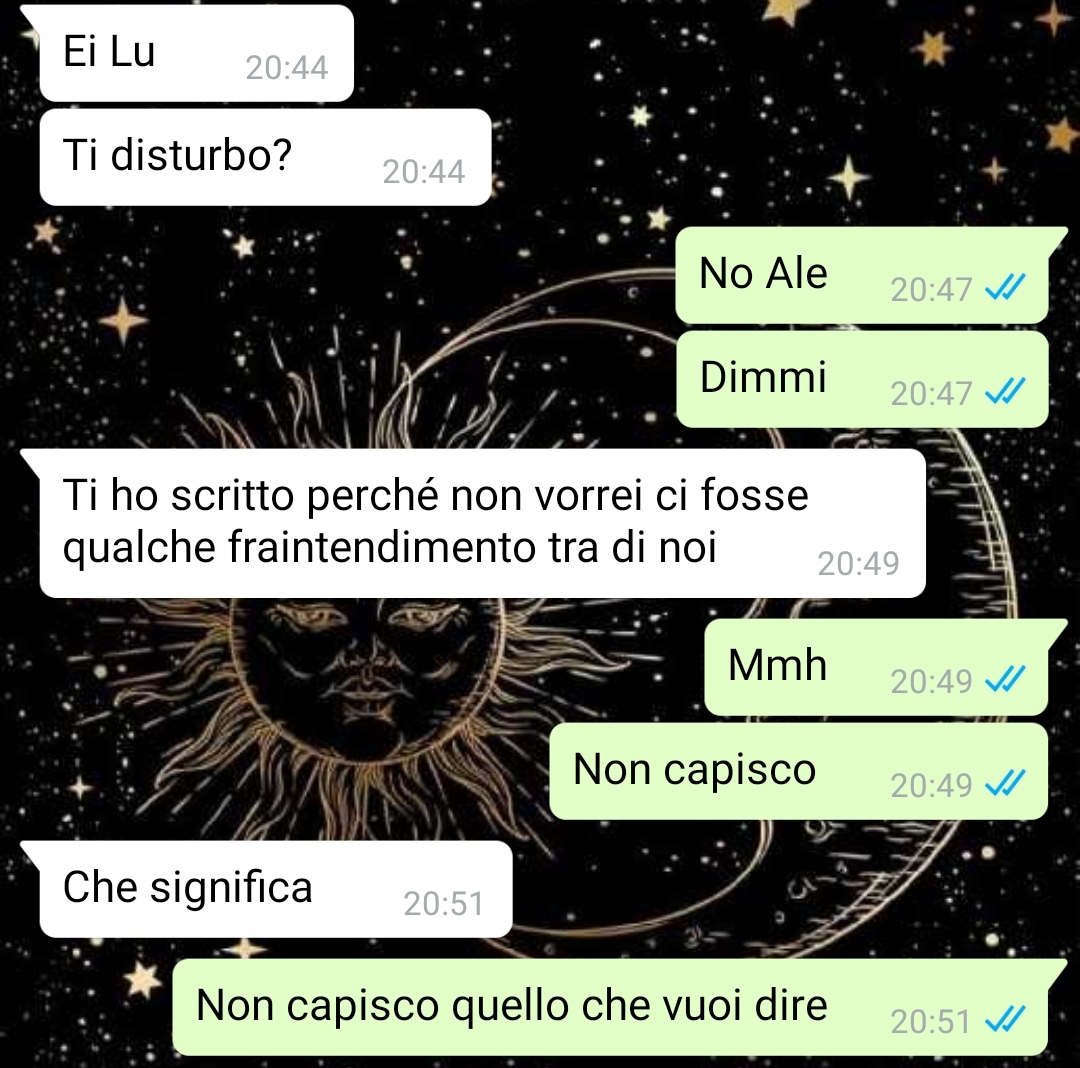1080x1068 pixels.
Task: Tap the read receipt checkmarks on 'No Ale'
Action: point(1005,288)
